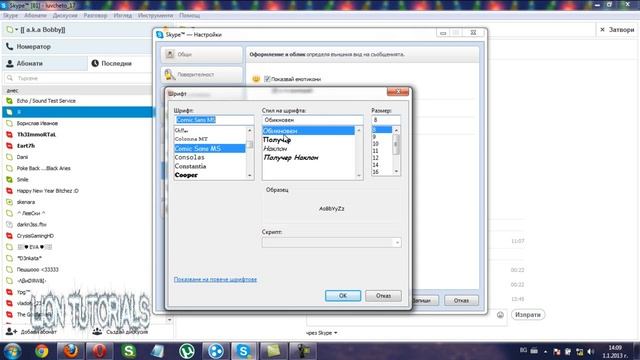
Task: Click the green S taskbar icon
Action: [x=129, y=351]
